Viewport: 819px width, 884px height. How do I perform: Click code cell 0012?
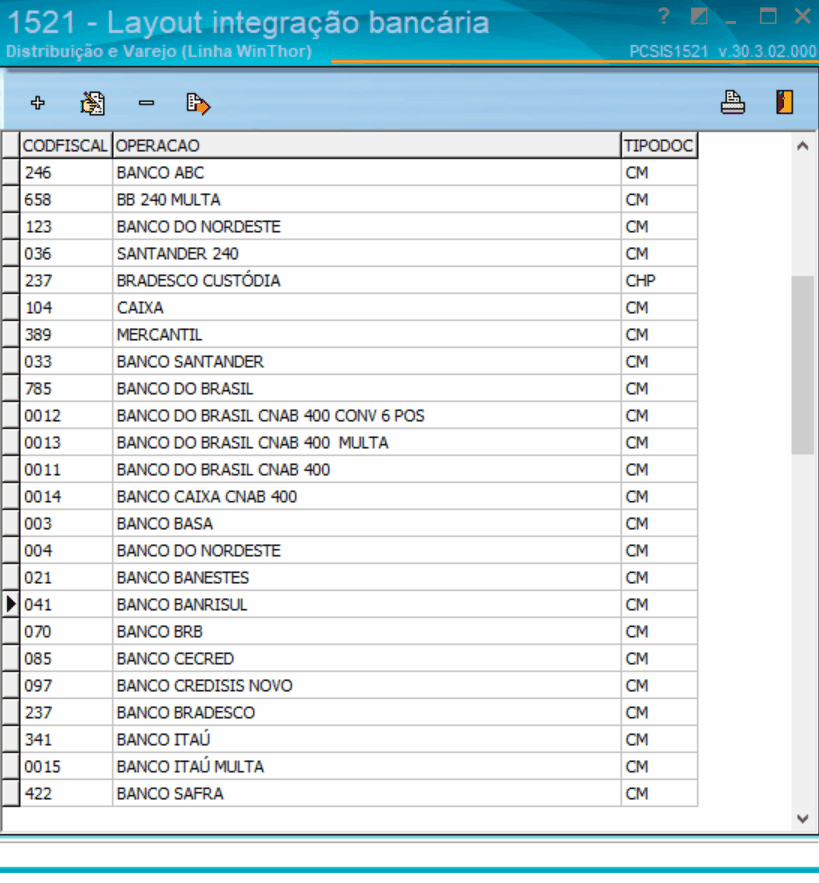click(x=66, y=416)
